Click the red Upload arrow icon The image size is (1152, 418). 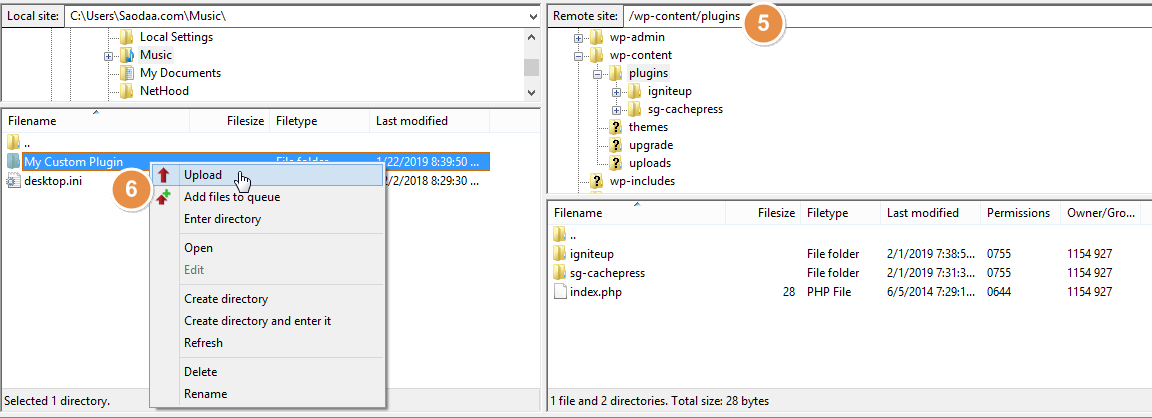(x=164, y=175)
